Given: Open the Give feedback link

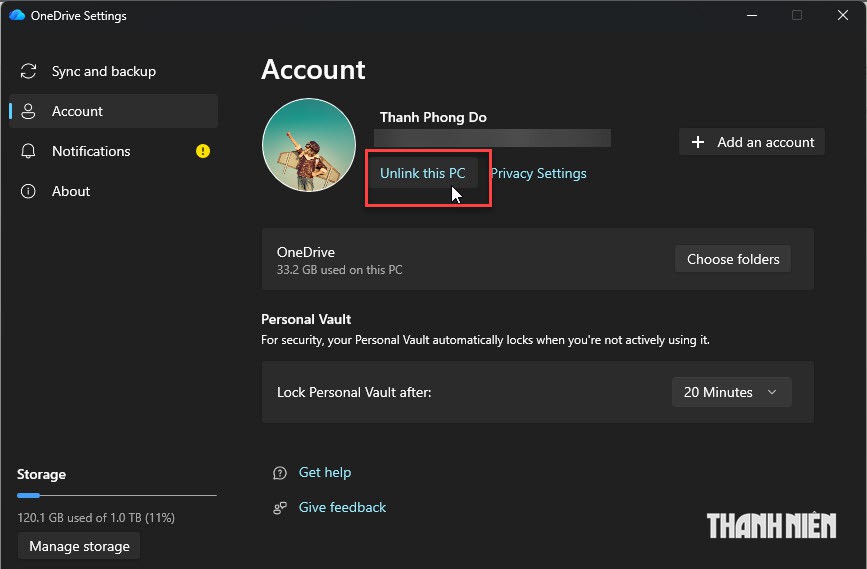Looking at the screenshot, I should [342, 507].
